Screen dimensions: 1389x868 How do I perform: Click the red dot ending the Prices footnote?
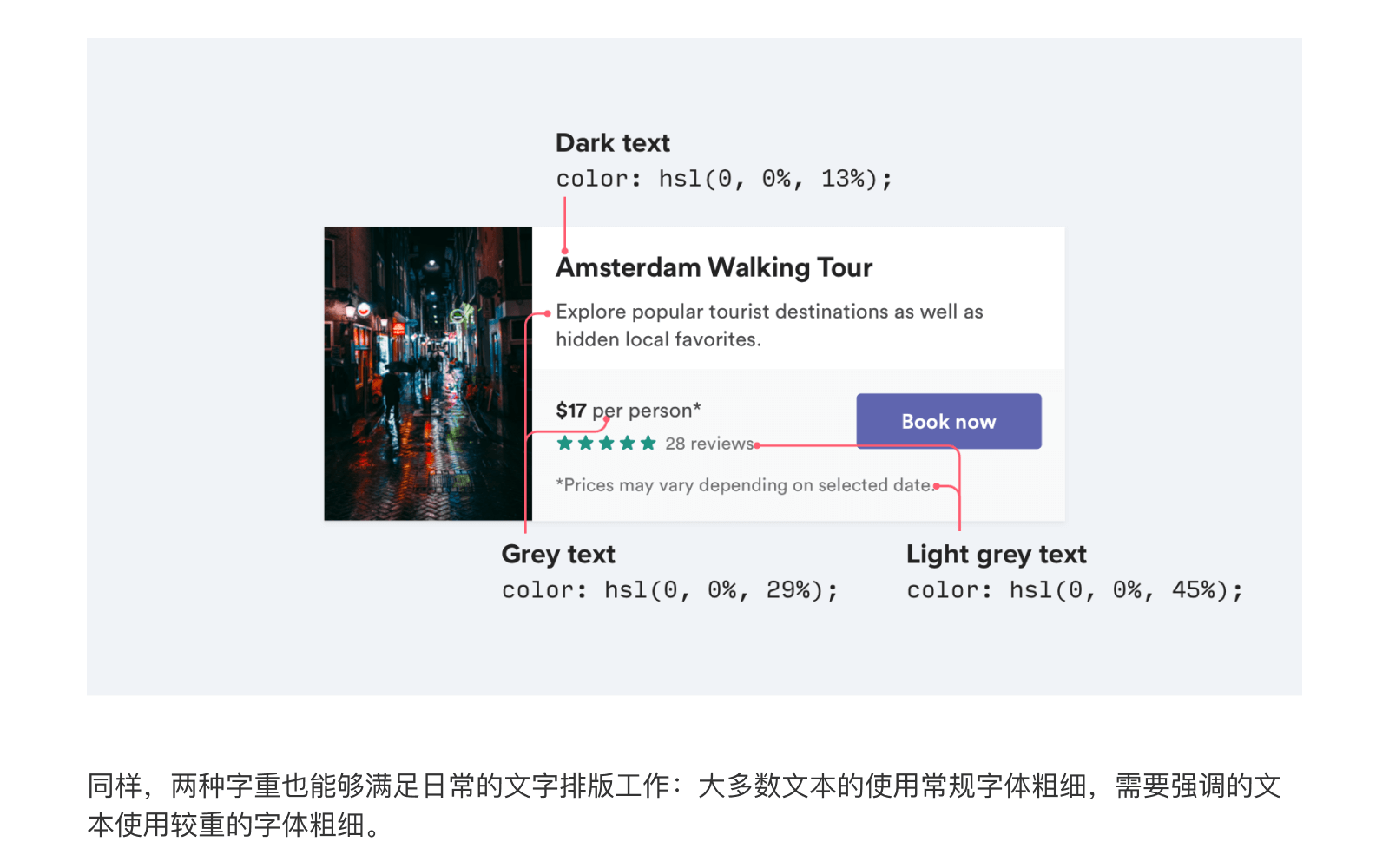[x=936, y=486]
